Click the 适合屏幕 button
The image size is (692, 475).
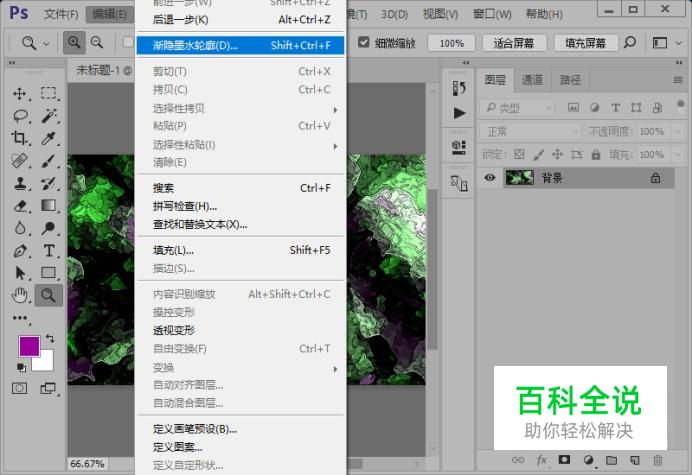coord(514,43)
